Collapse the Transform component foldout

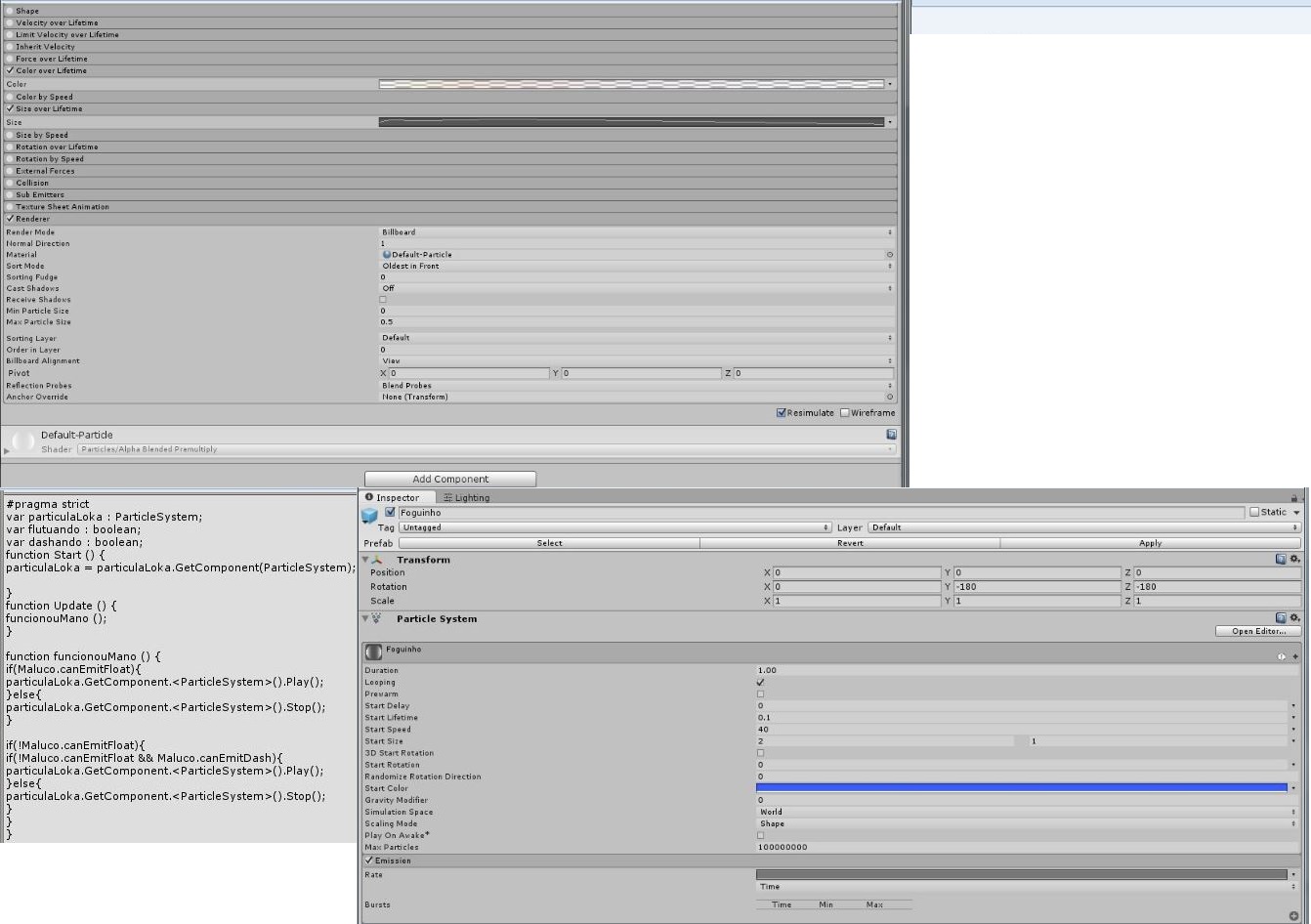click(x=365, y=560)
